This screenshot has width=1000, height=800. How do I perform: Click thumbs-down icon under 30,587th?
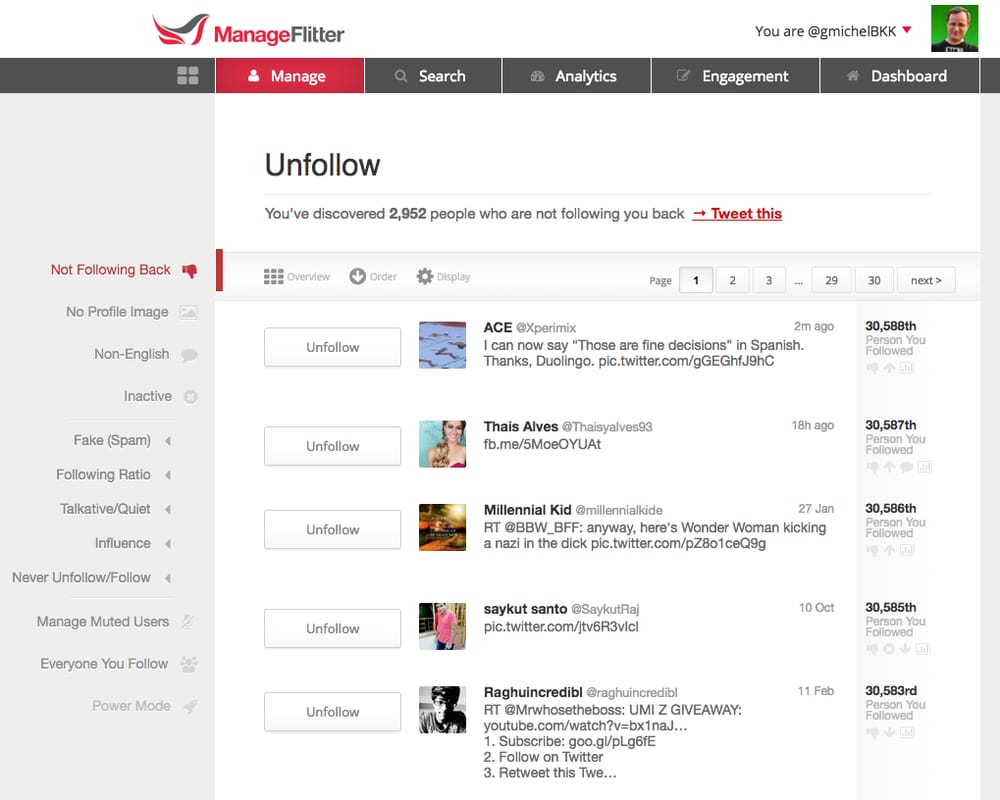pyautogui.click(x=872, y=467)
